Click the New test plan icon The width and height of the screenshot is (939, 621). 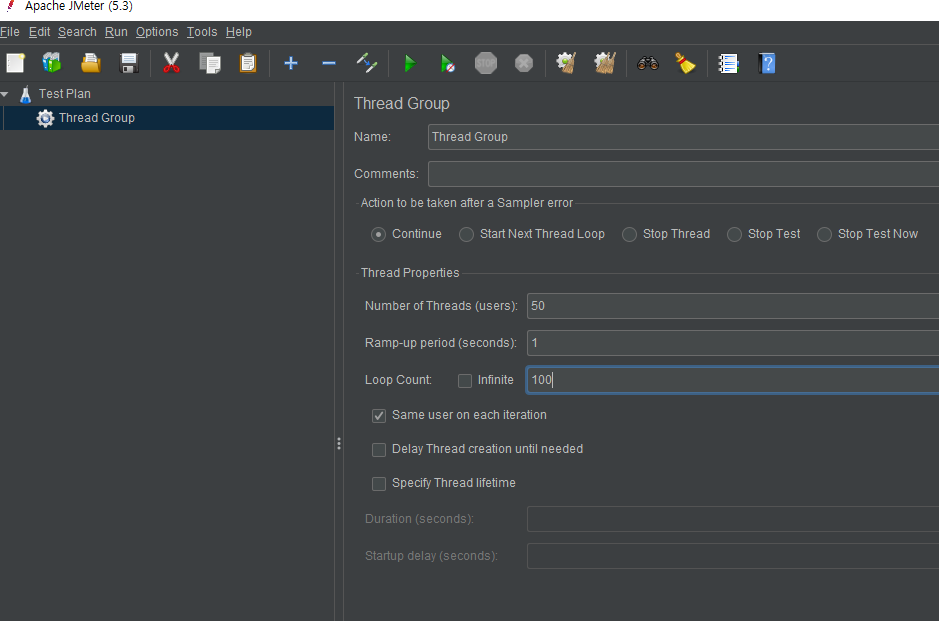(16, 63)
